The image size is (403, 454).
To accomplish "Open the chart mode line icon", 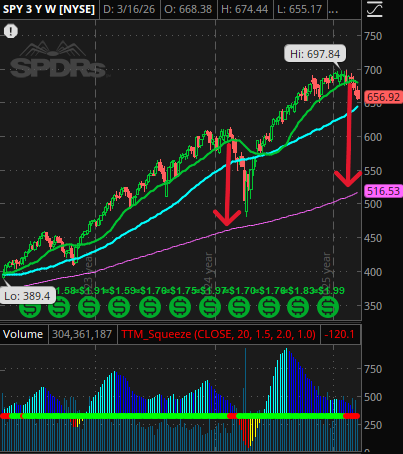I will click(375, 9).
